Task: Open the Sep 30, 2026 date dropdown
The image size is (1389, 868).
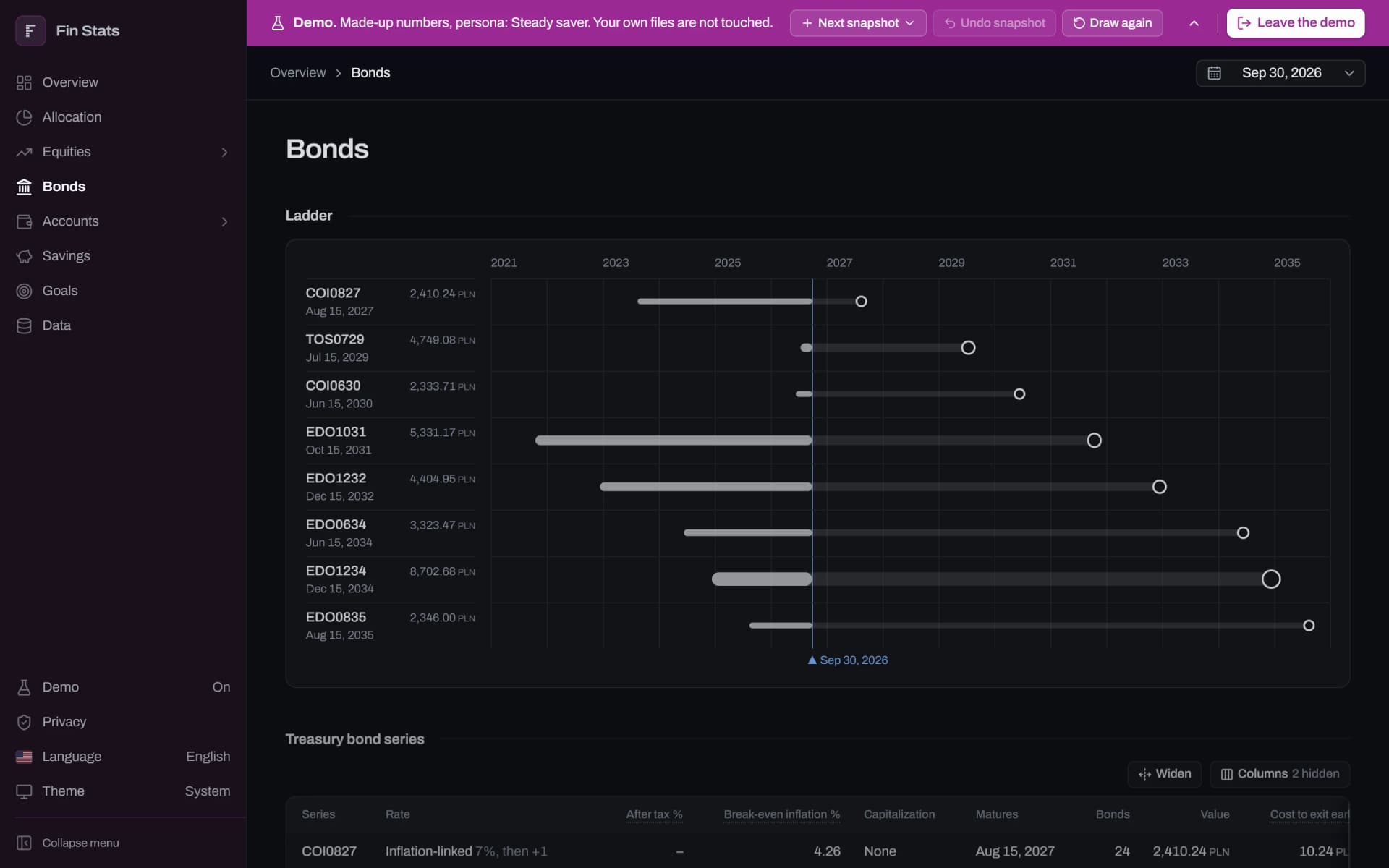Action: pyautogui.click(x=1280, y=73)
